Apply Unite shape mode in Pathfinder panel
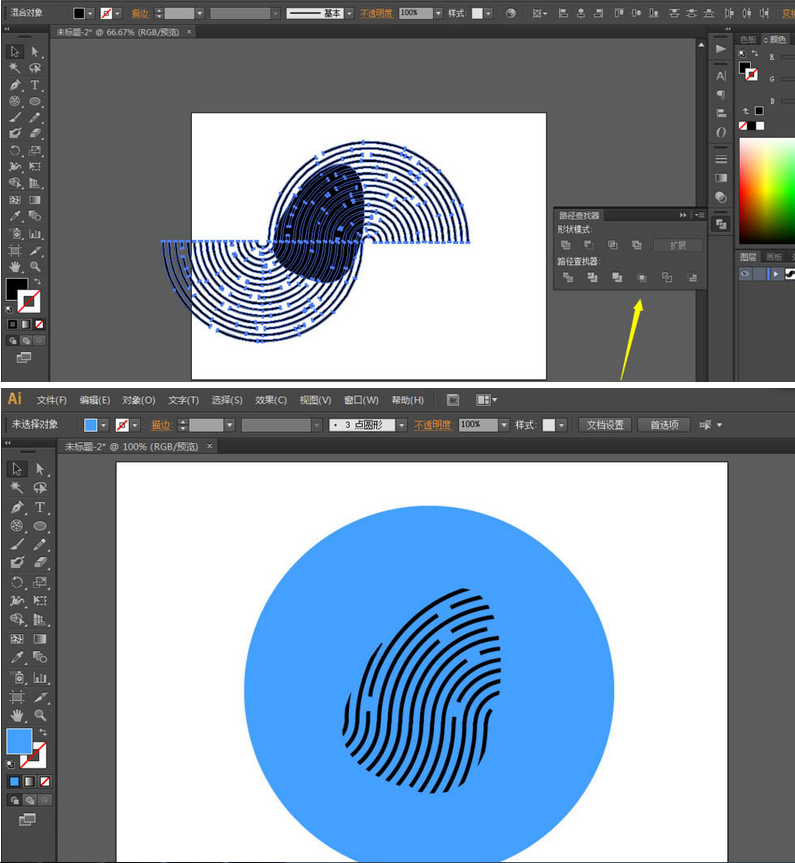 566,245
